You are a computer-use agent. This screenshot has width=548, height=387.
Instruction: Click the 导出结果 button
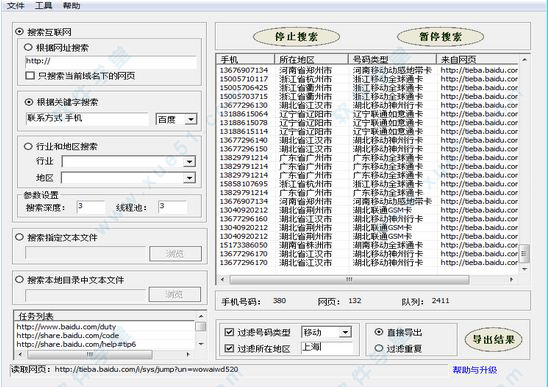[x=493, y=339]
